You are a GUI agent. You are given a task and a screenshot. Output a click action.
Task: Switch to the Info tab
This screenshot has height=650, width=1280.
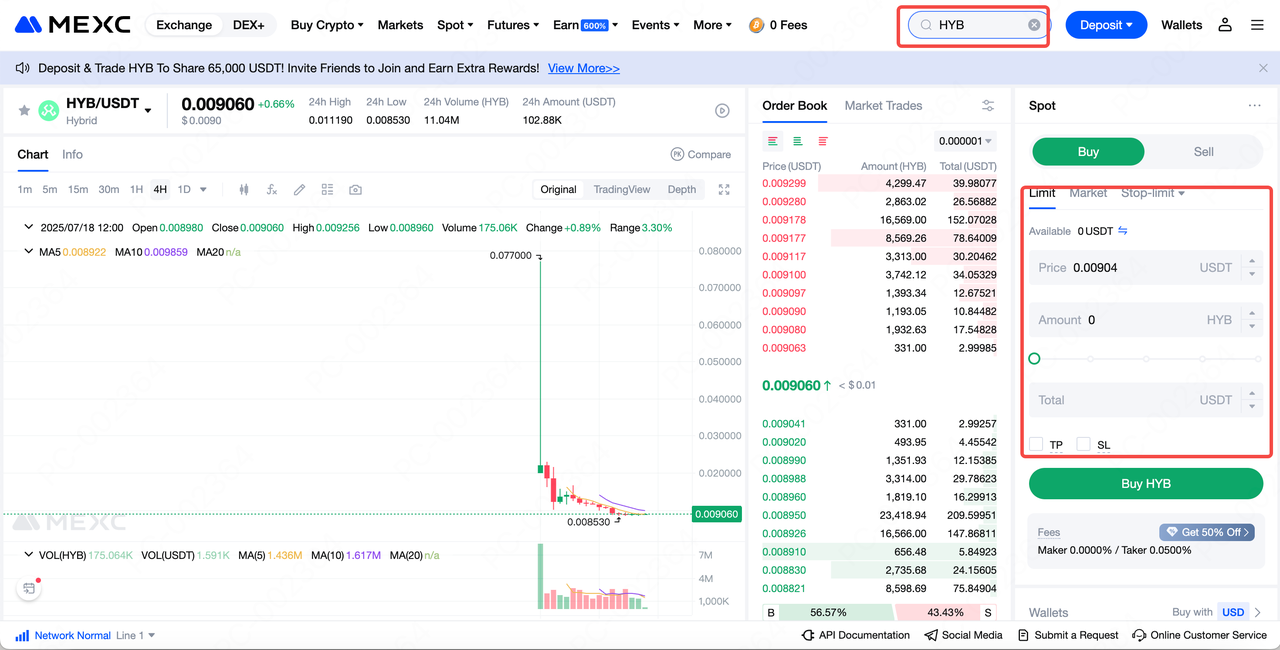72,154
